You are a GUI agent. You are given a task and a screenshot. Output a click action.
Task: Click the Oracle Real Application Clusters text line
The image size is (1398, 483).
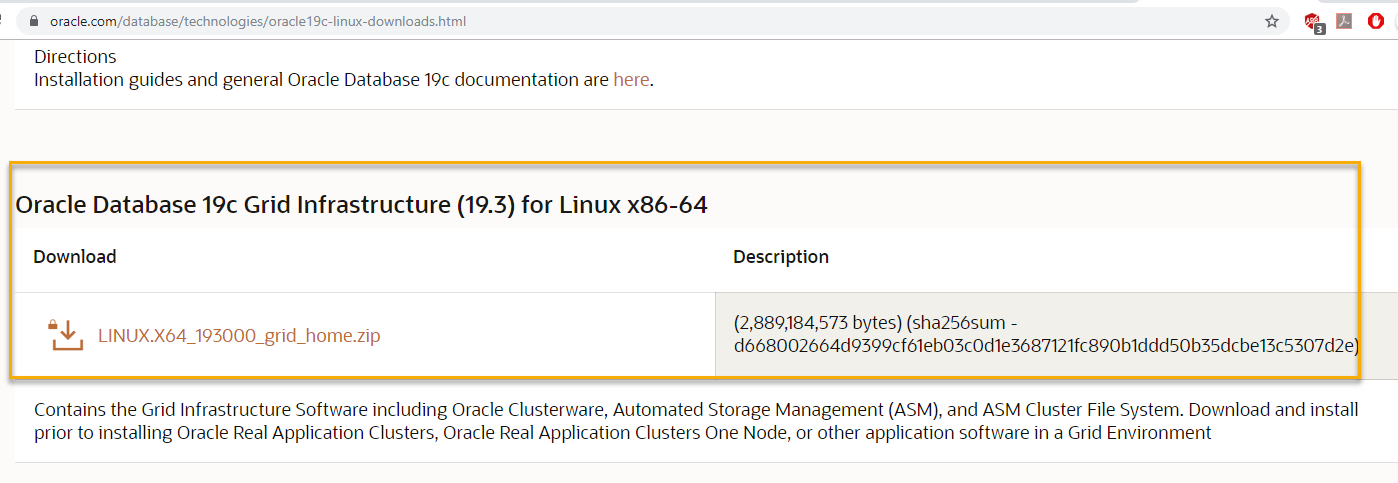coord(622,433)
